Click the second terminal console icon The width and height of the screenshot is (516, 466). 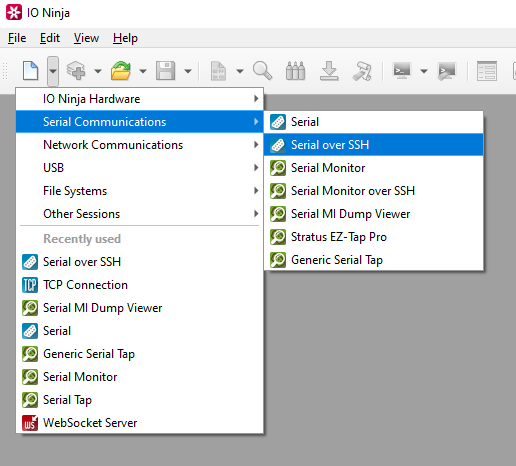(446, 71)
